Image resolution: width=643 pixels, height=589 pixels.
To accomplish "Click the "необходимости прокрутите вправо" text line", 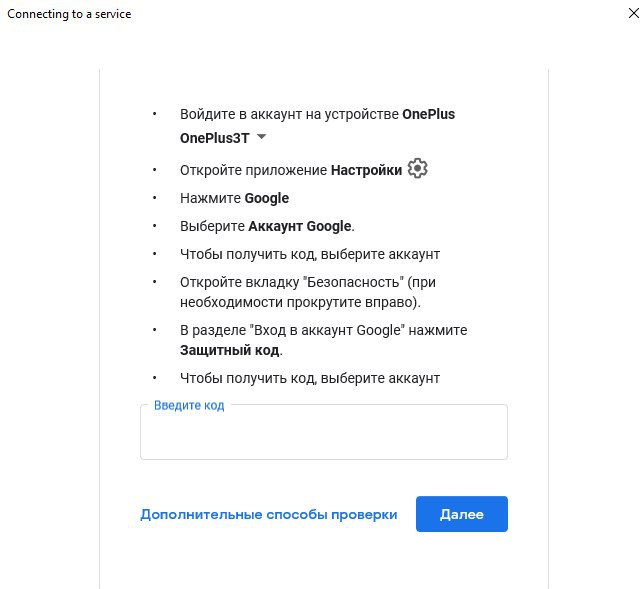I will [300, 302].
